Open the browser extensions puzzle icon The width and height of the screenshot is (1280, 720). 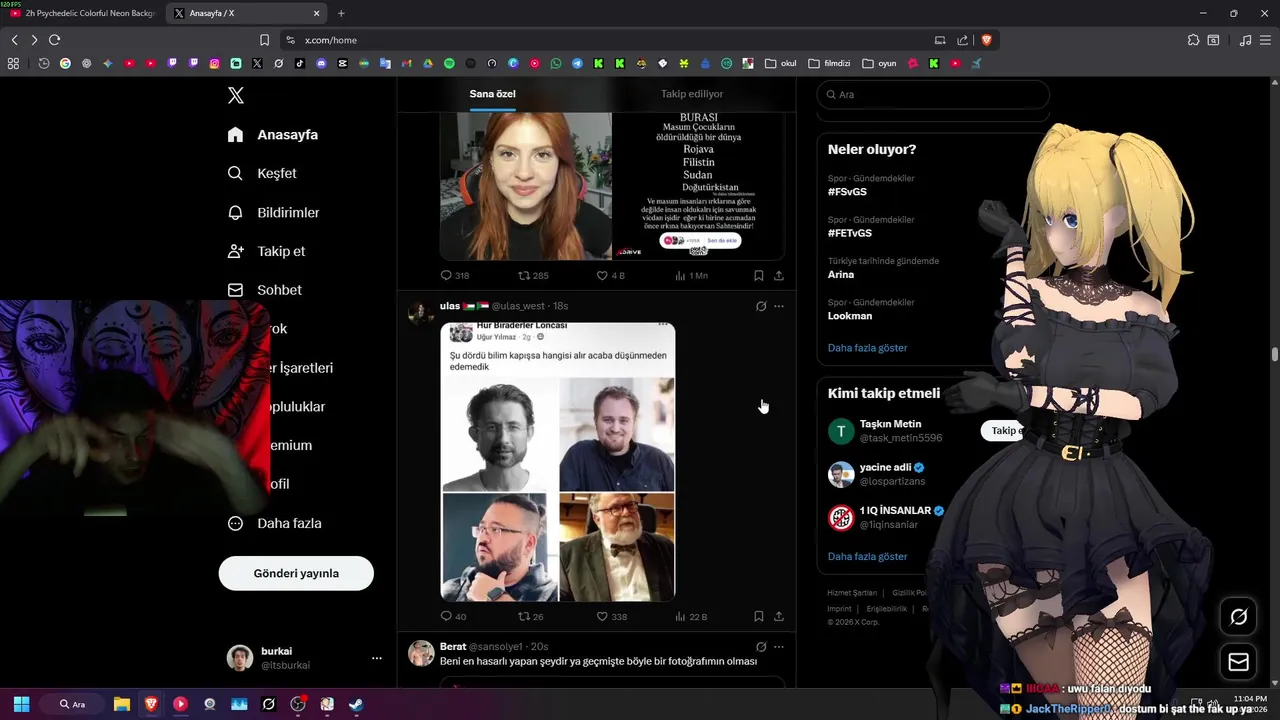point(1193,40)
